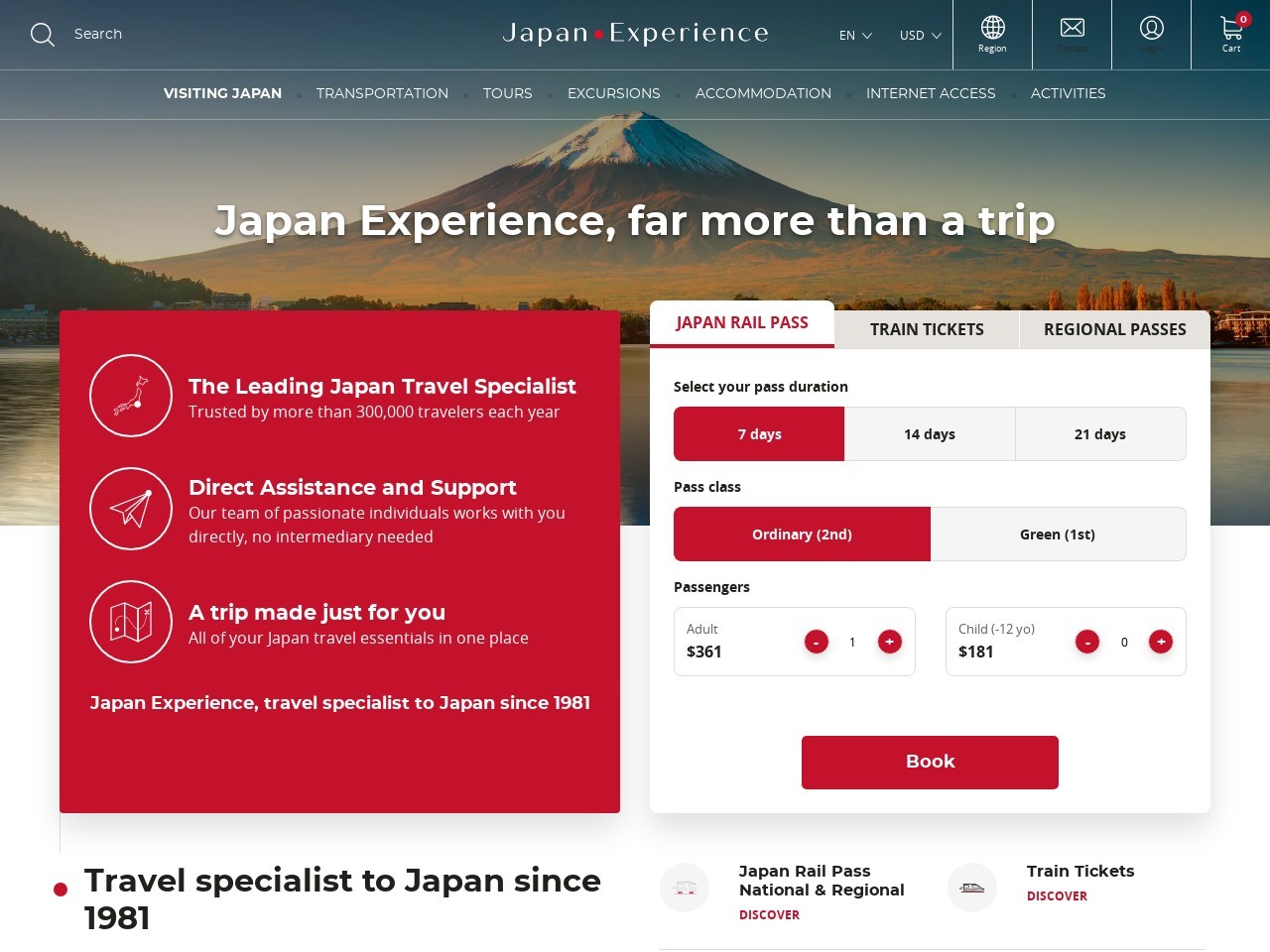Screen dimensions: 1270x952
Task: Select the 21 days pass duration
Action: (x=1100, y=434)
